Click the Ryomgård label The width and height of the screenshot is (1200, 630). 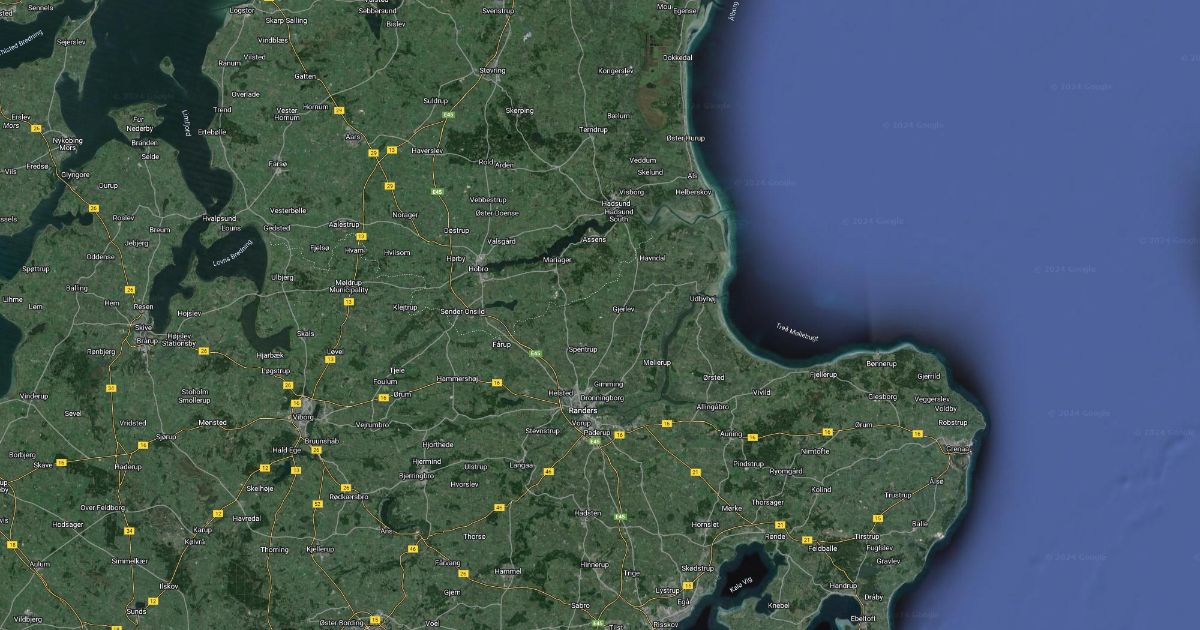(x=785, y=470)
